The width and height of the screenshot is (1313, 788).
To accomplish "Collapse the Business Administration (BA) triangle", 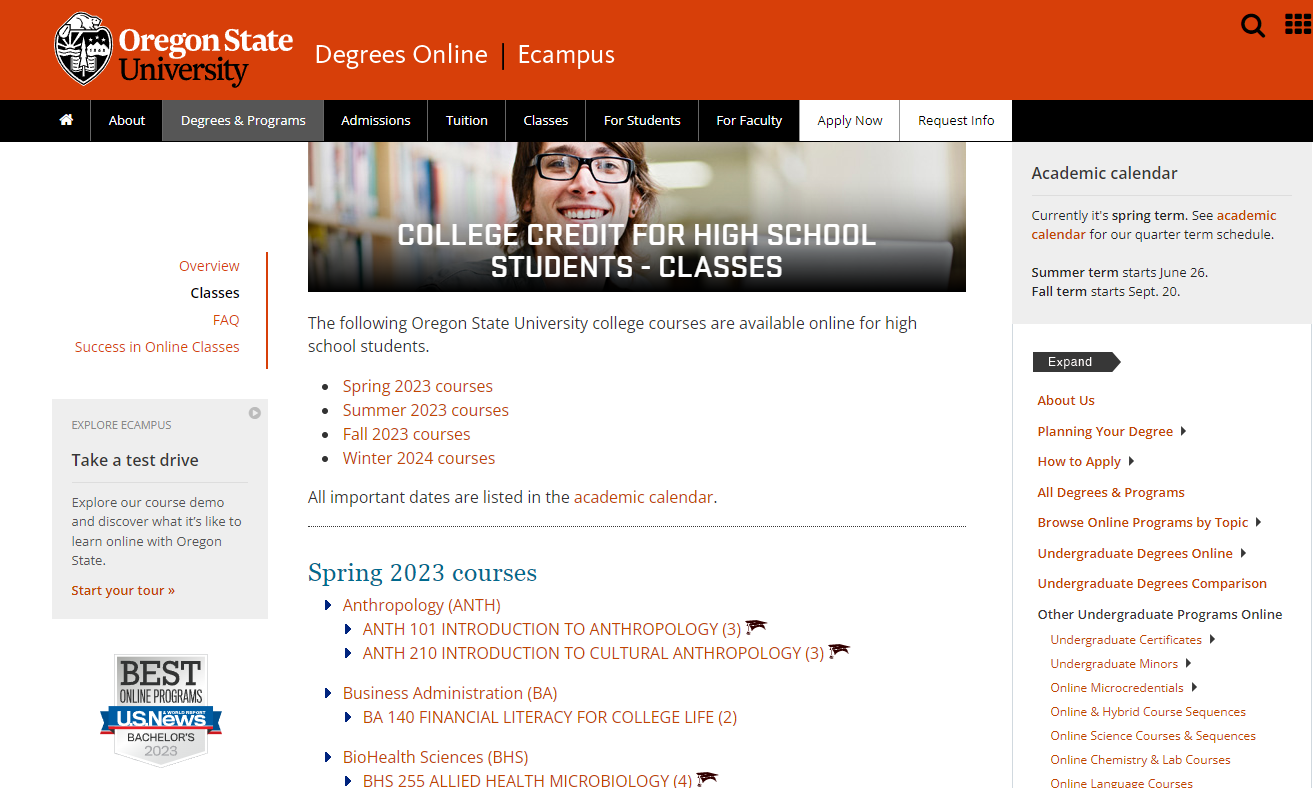I will pyautogui.click(x=328, y=693).
